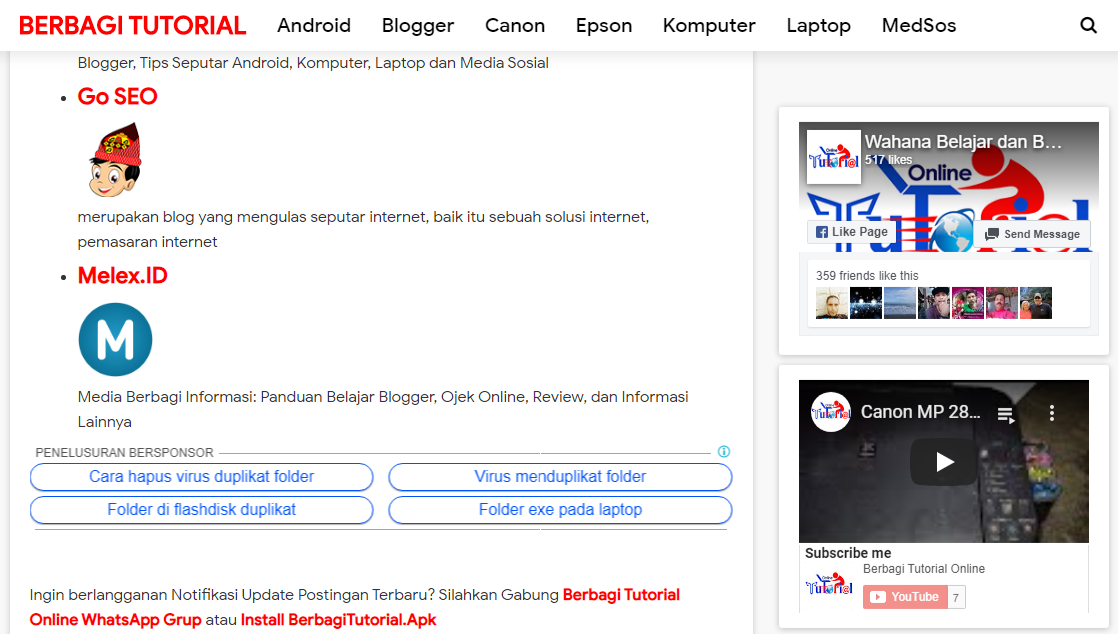
Task: Select 'Cara hapus virus duplikat folder' search
Action: (202, 477)
